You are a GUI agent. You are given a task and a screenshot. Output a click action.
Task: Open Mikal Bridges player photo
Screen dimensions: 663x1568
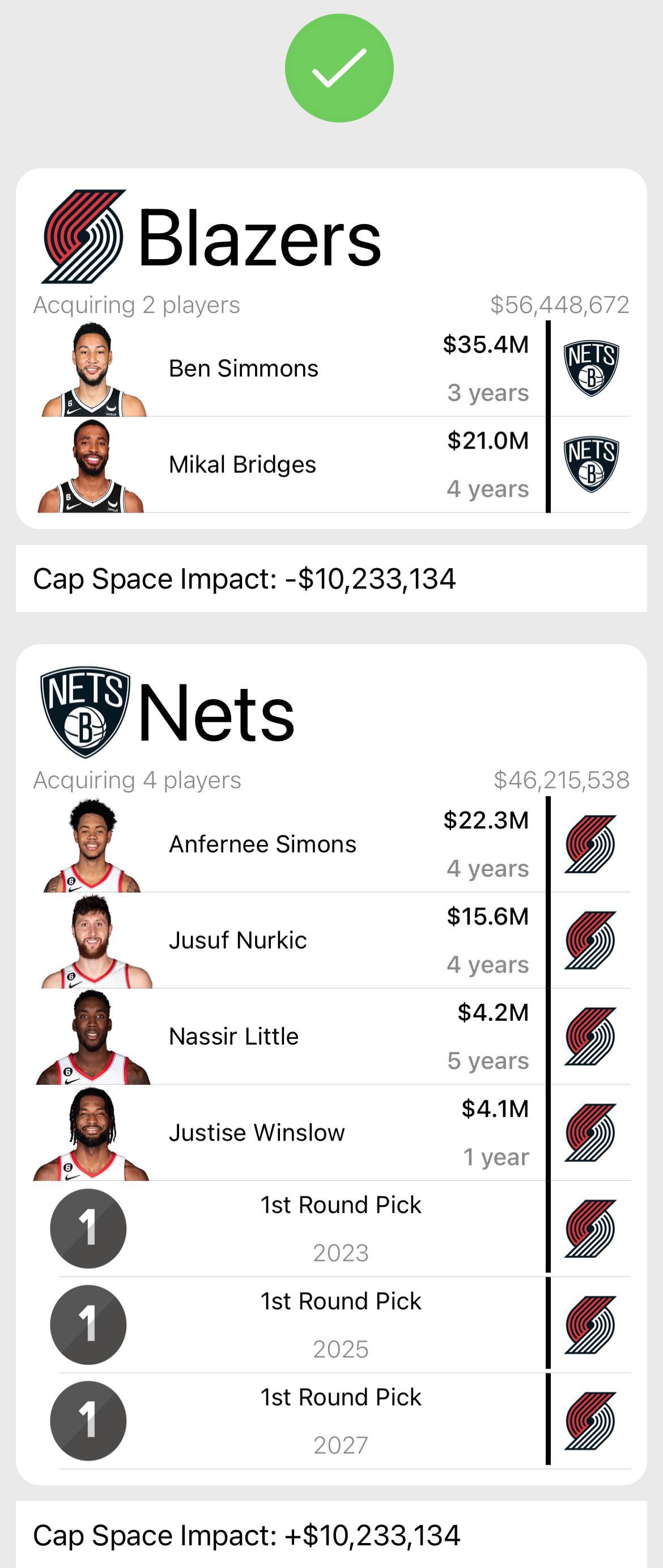click(x=91, y=466)
